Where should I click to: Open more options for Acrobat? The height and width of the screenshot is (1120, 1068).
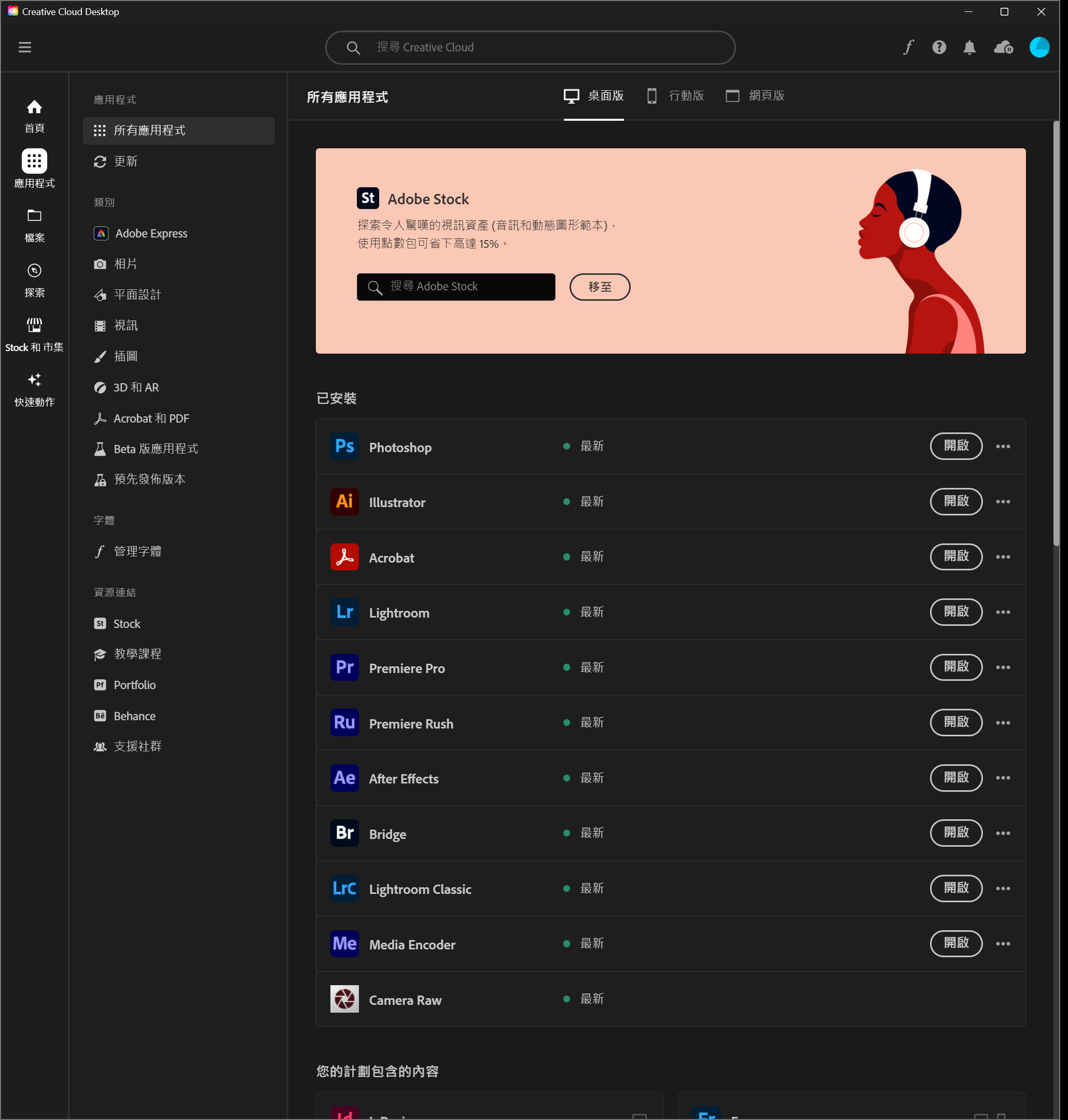click(1003, 556)
